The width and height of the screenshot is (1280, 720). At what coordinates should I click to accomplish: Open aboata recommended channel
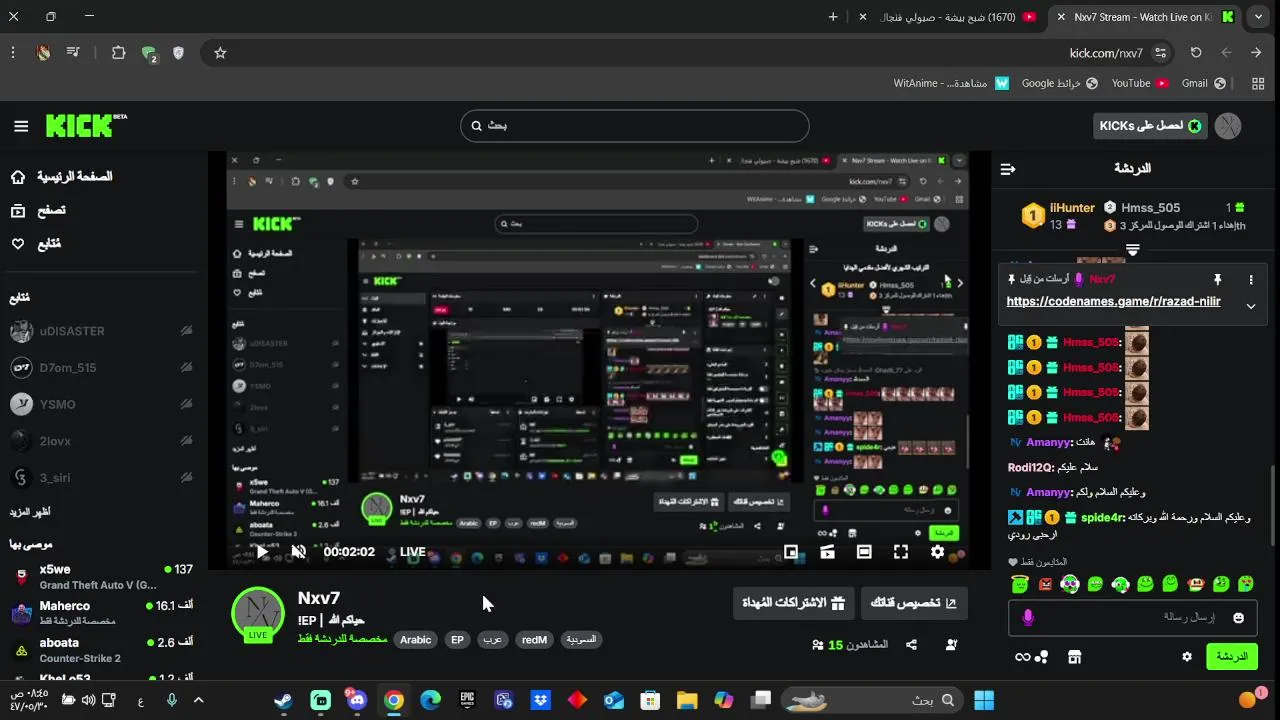(x=100, y=650)
